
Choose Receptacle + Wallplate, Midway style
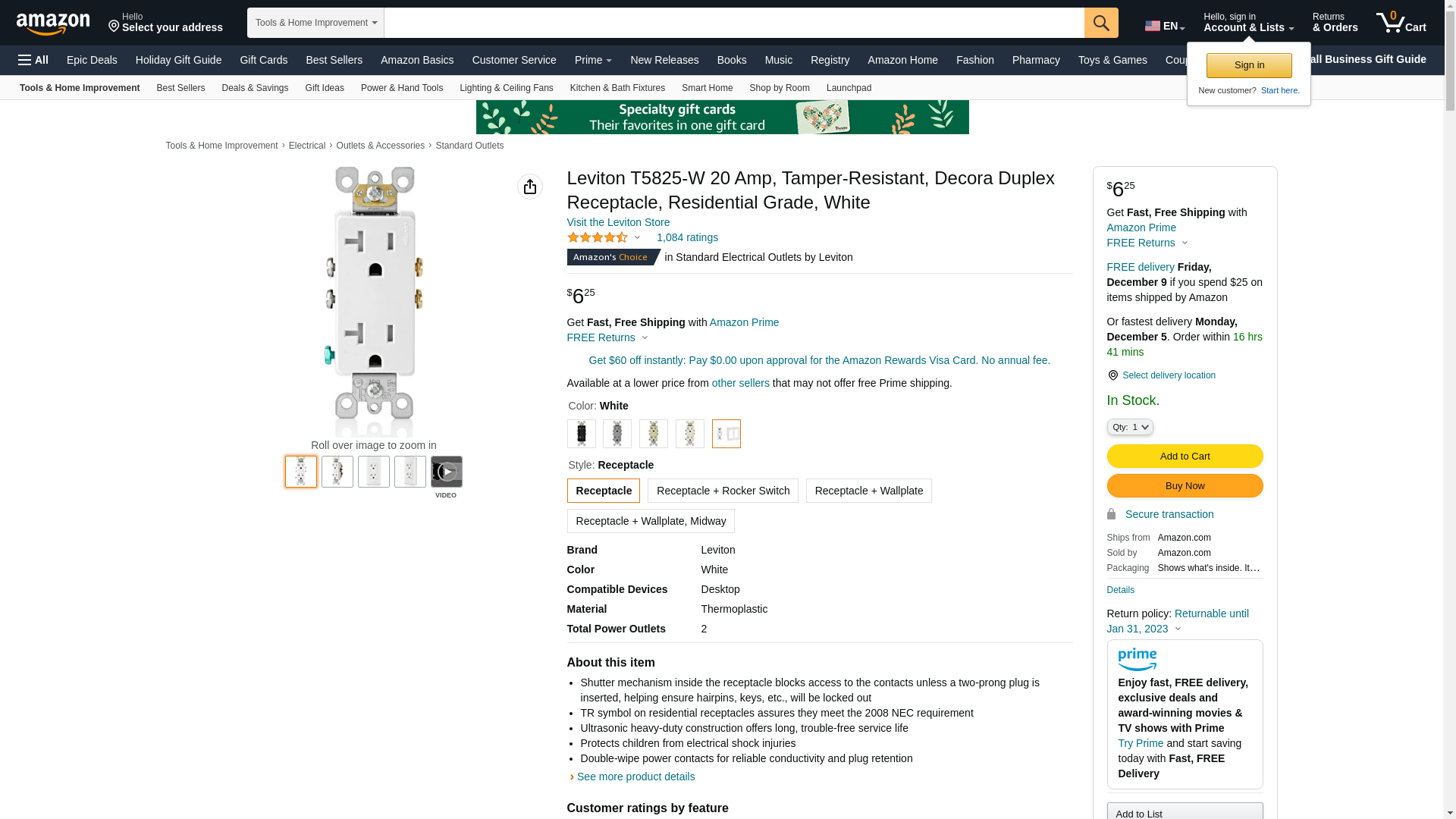click(650, 521)
